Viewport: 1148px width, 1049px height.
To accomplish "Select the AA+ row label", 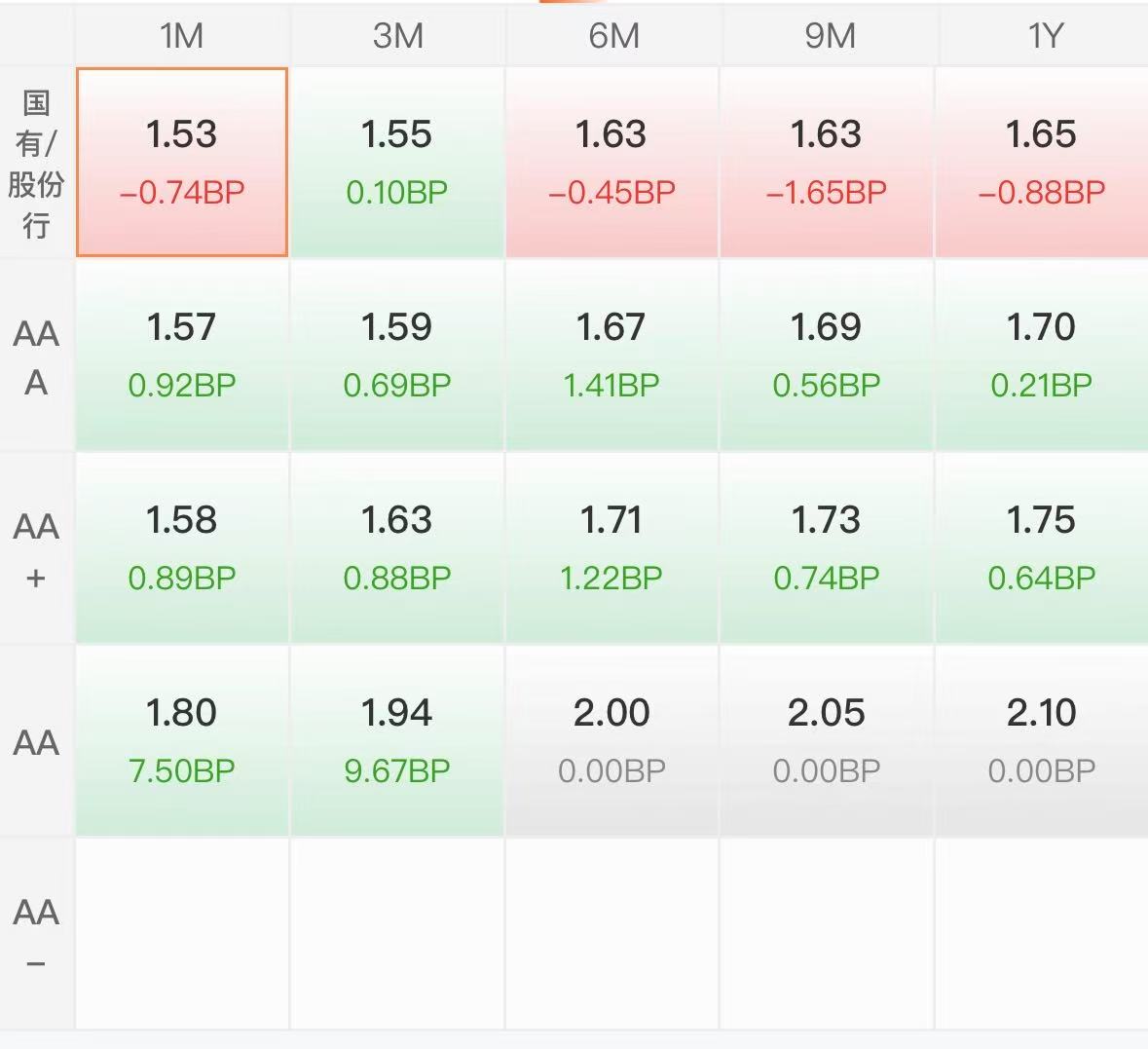I will tap(37, 549).
